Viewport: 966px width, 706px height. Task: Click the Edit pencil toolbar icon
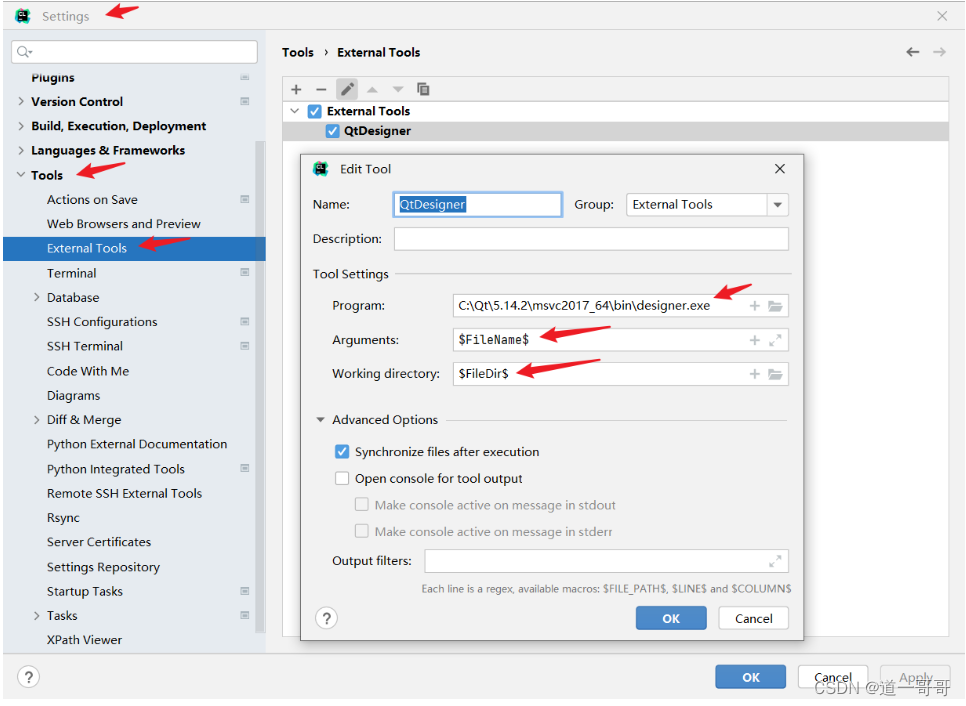pos(347,89)
